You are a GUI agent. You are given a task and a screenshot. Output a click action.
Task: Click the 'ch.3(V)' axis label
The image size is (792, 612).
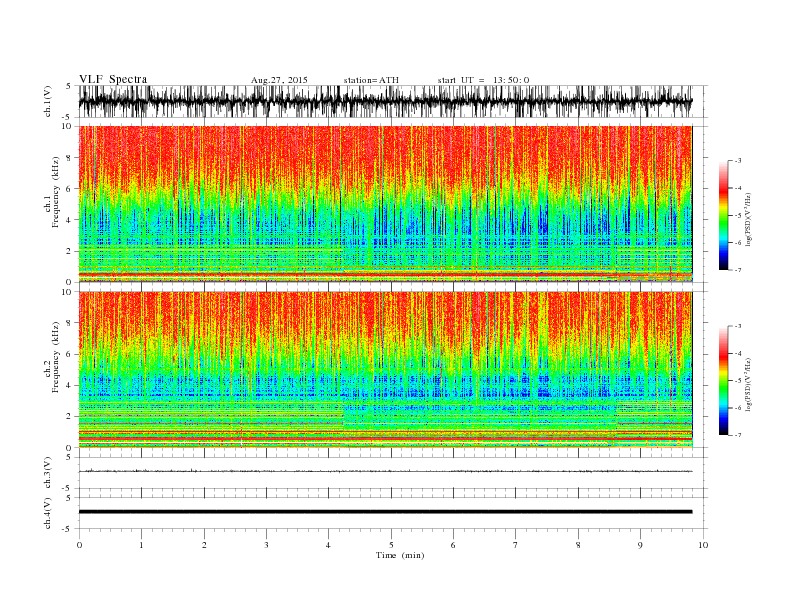point(48,473)
